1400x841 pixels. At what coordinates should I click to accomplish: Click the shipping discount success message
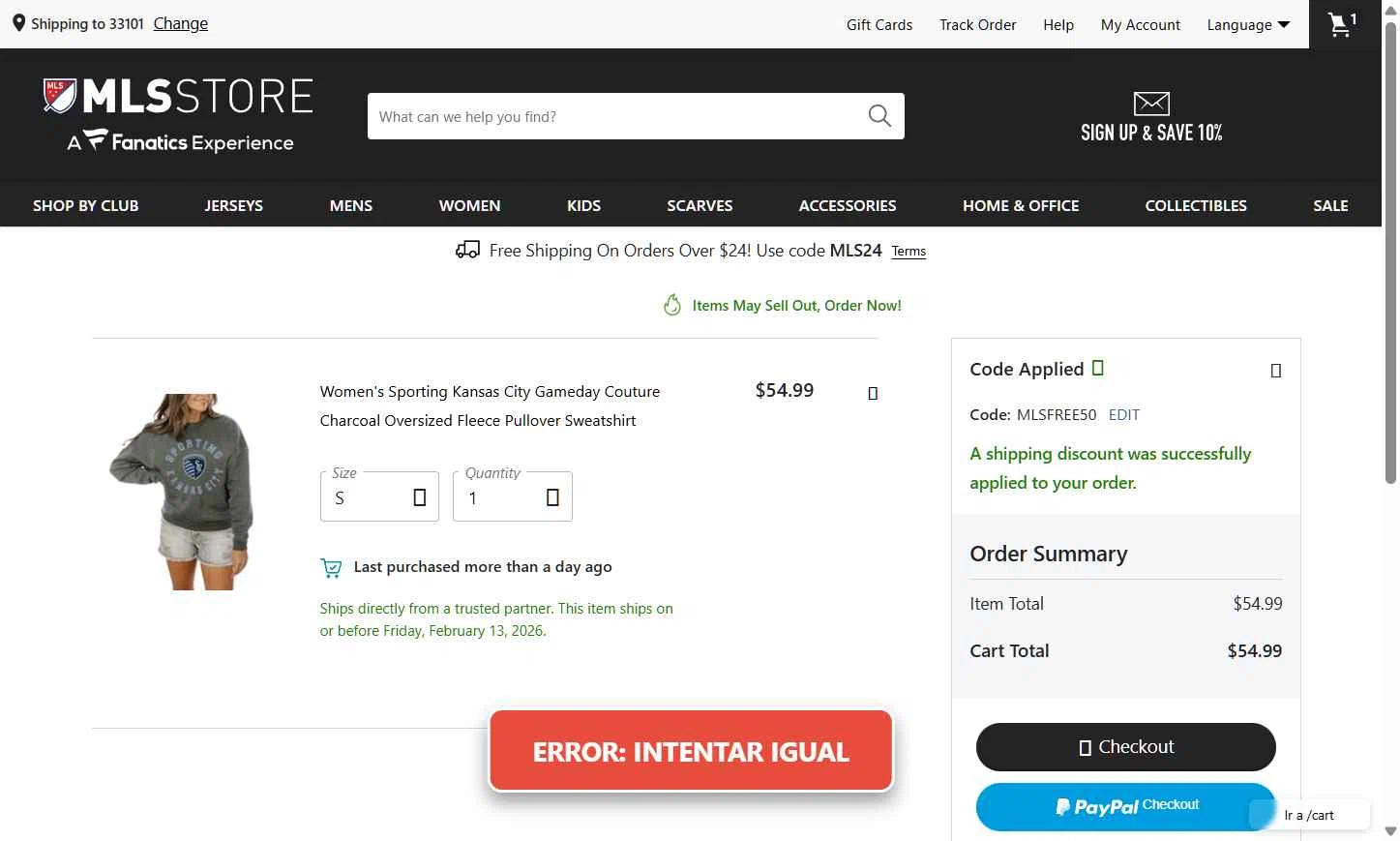click(x=1110, y=468)
